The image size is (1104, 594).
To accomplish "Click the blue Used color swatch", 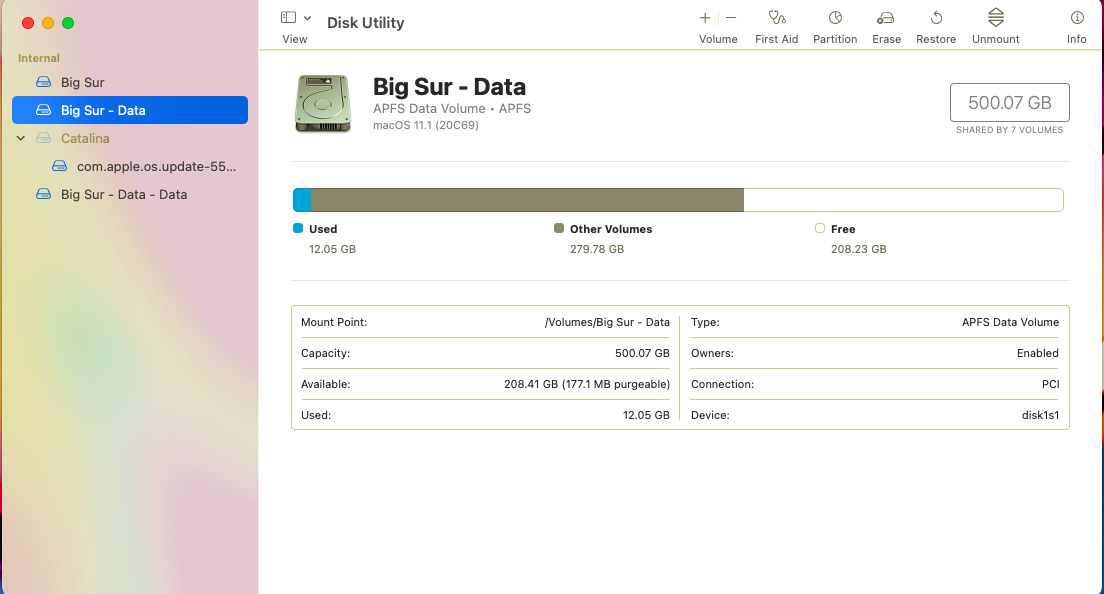I will point(298,228).
